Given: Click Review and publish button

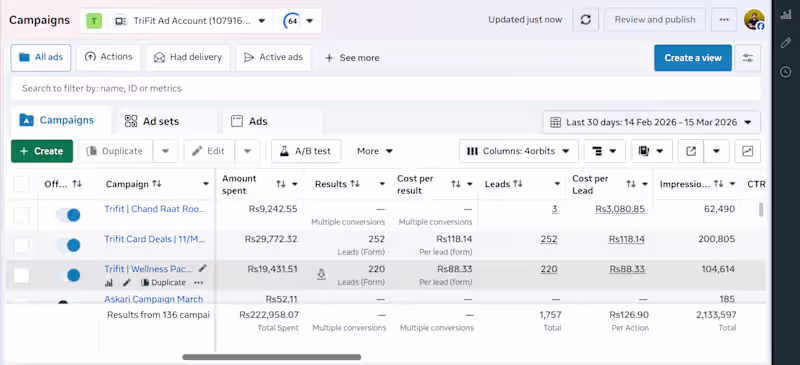Looking at the screenshot, I should 655,20.
